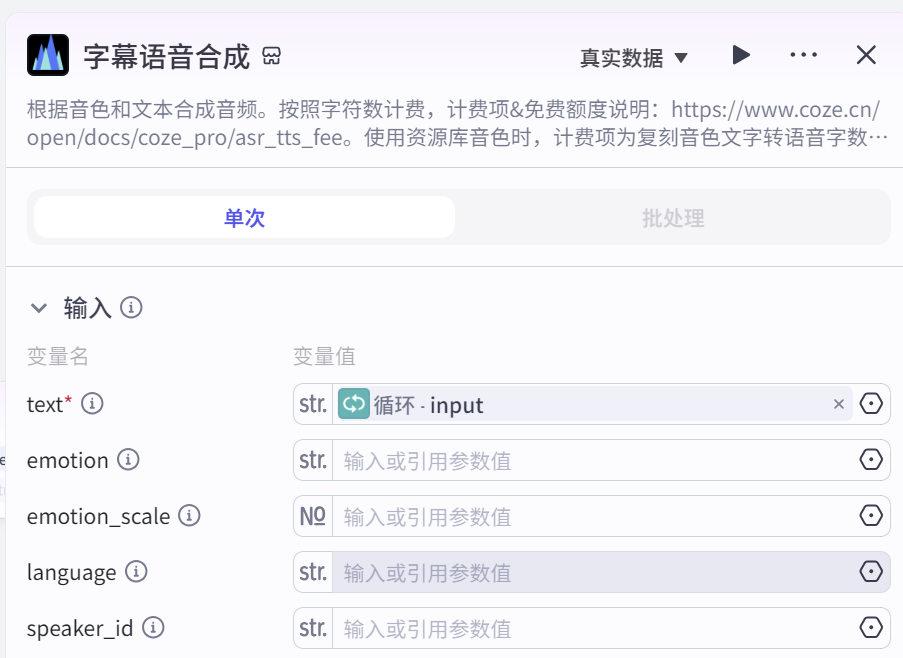Show info for the emotion_scale parameter

(x=189, y=515)
